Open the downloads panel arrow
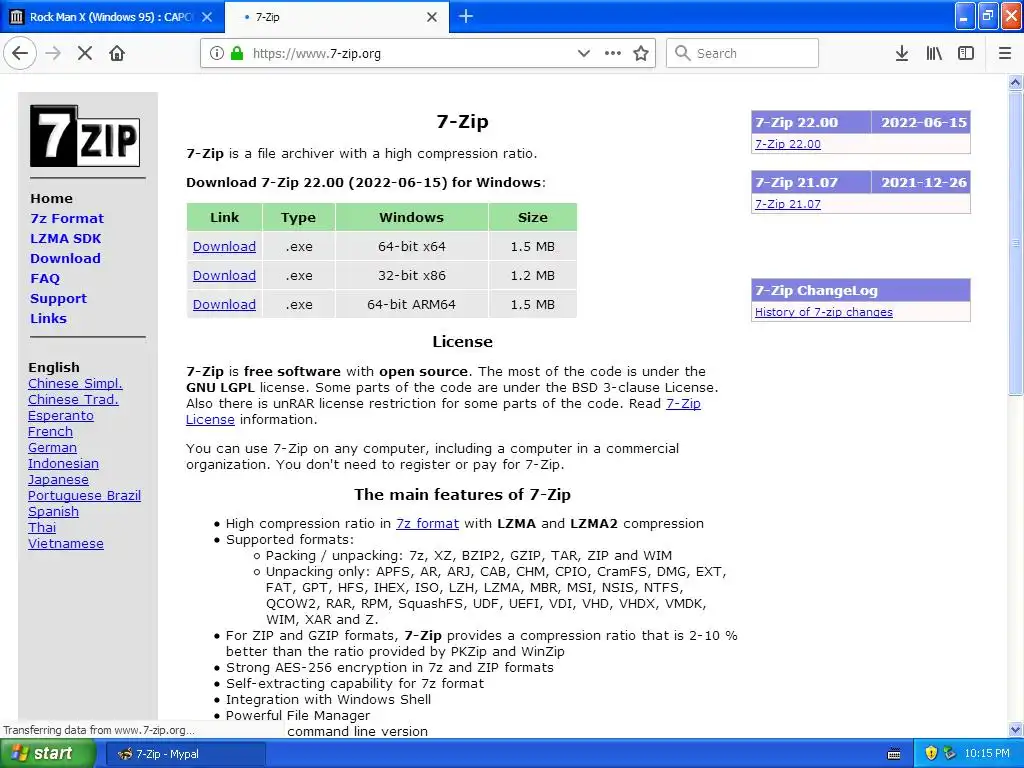This screenshot has height=768, width=1024. click(x=902, y=53)
